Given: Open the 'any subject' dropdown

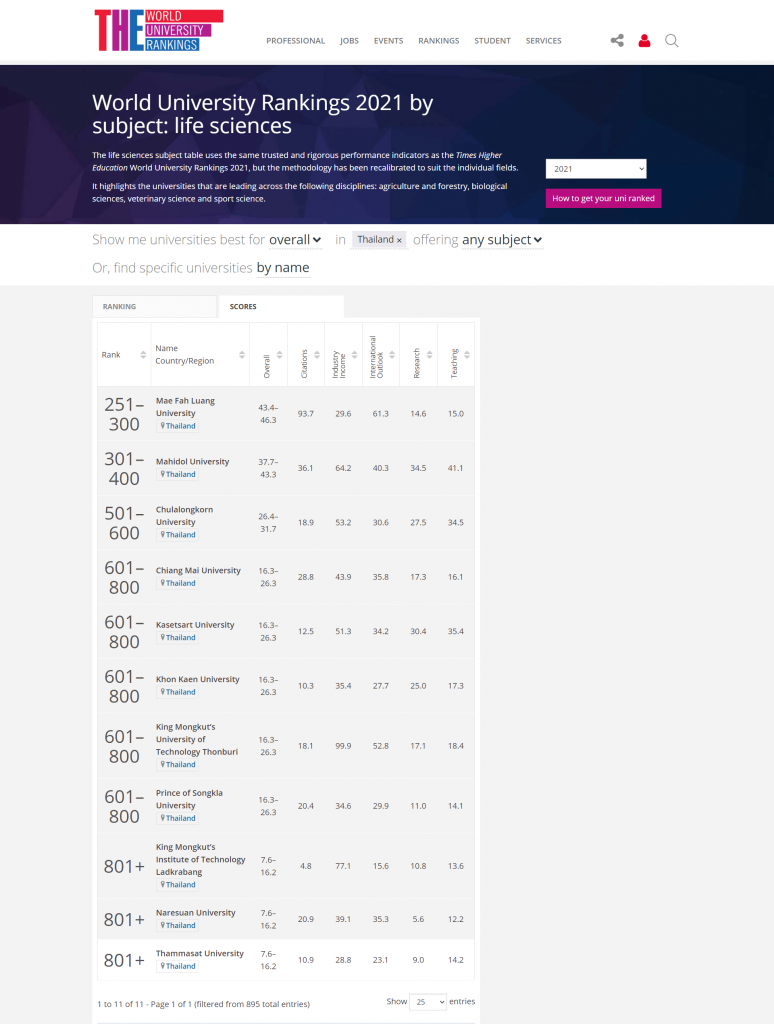Looking at the screenshot, I should (x=502, y=240).
